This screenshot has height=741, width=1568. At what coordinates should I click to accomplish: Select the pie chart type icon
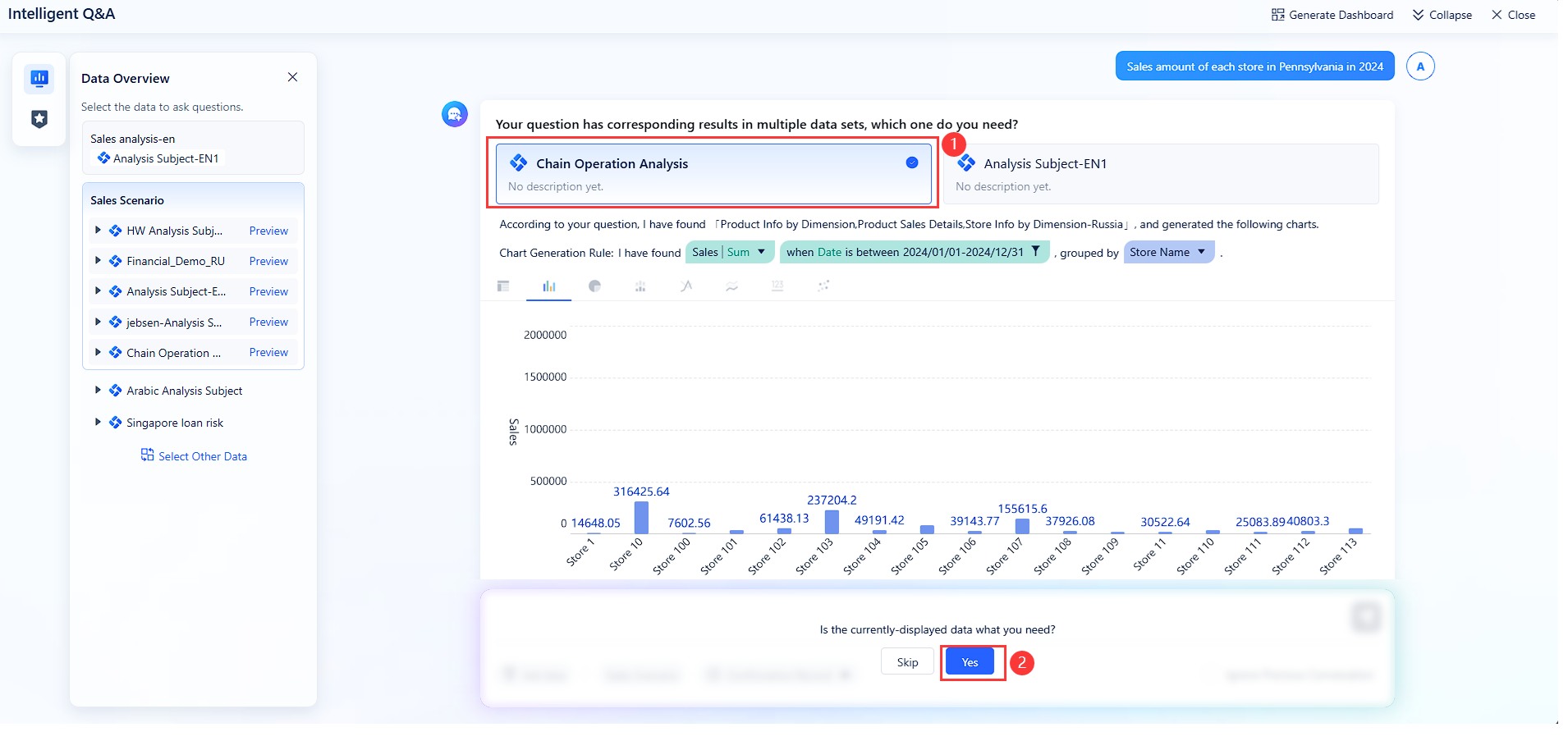595,286
